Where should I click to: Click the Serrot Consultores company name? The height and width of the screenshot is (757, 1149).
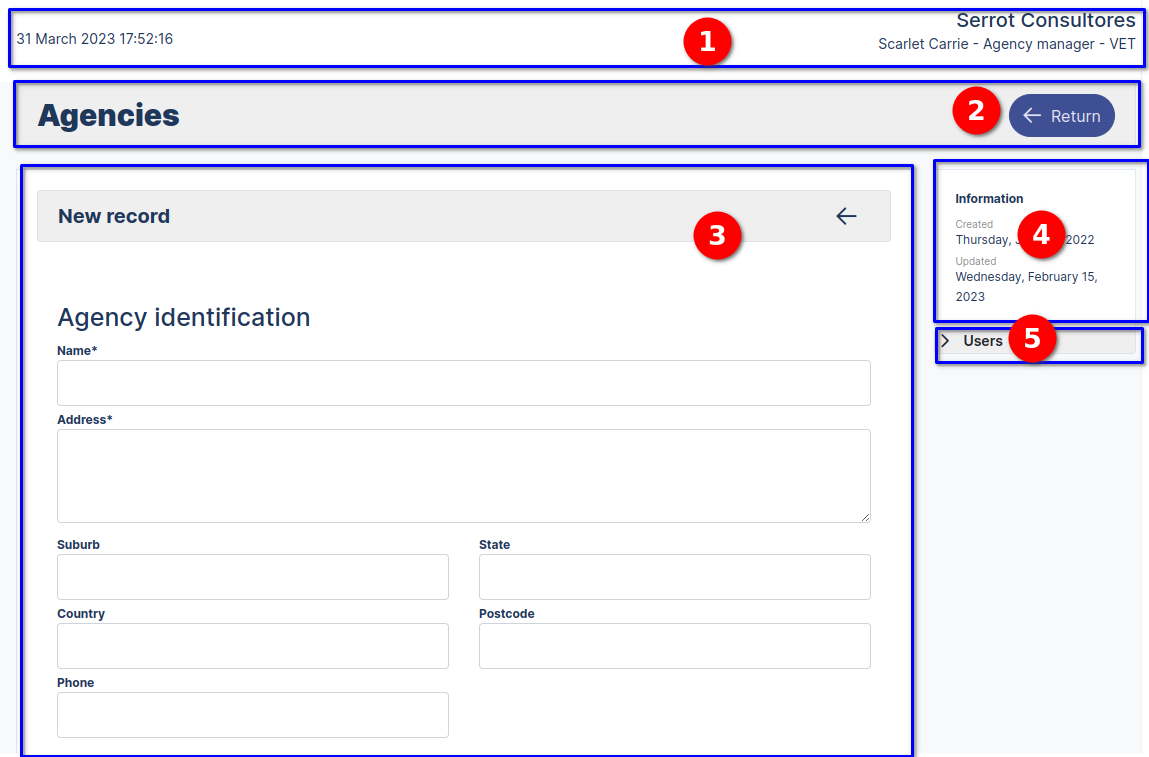point(1046,20)
